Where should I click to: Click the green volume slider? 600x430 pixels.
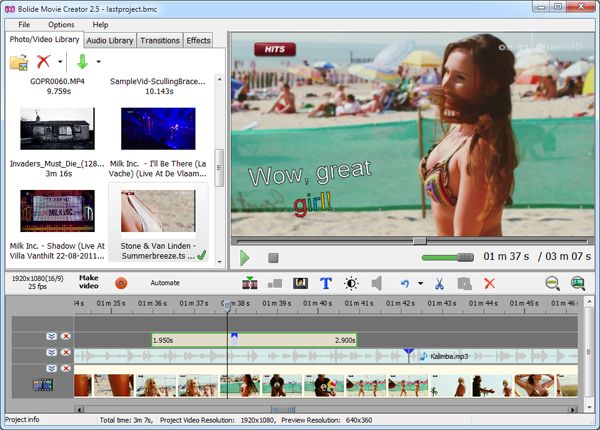pyautogui.click(x=447, y=257)
